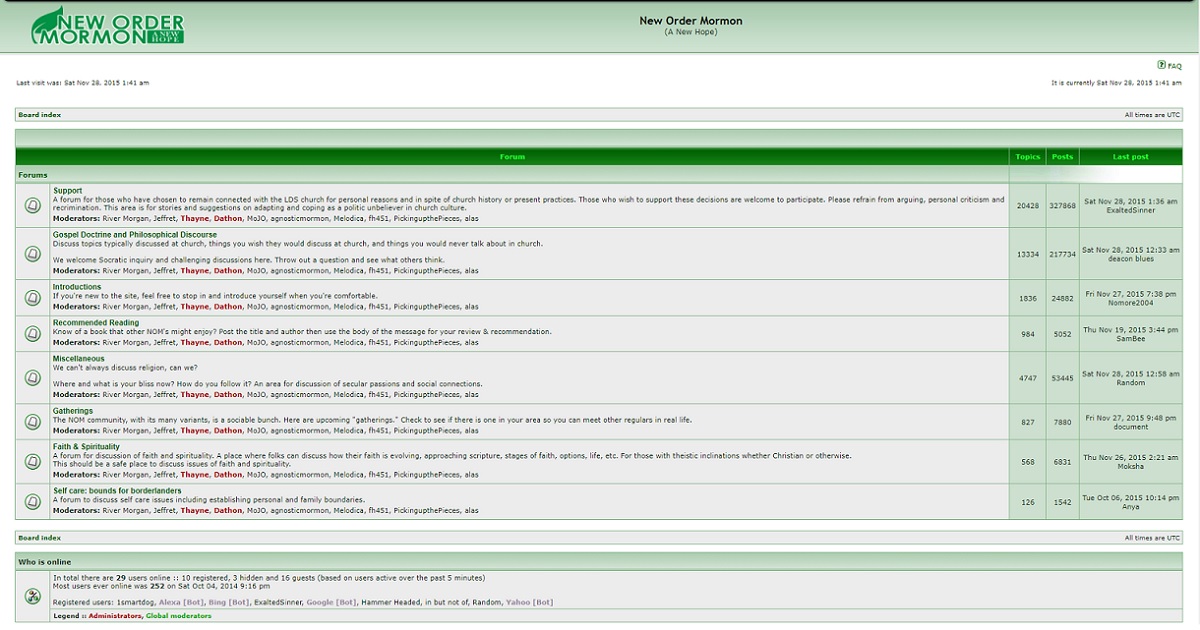The height and width of the screenshot is (630, 1200).
Task: View deacon blues profile in last post
Action: coord(1130,259)
